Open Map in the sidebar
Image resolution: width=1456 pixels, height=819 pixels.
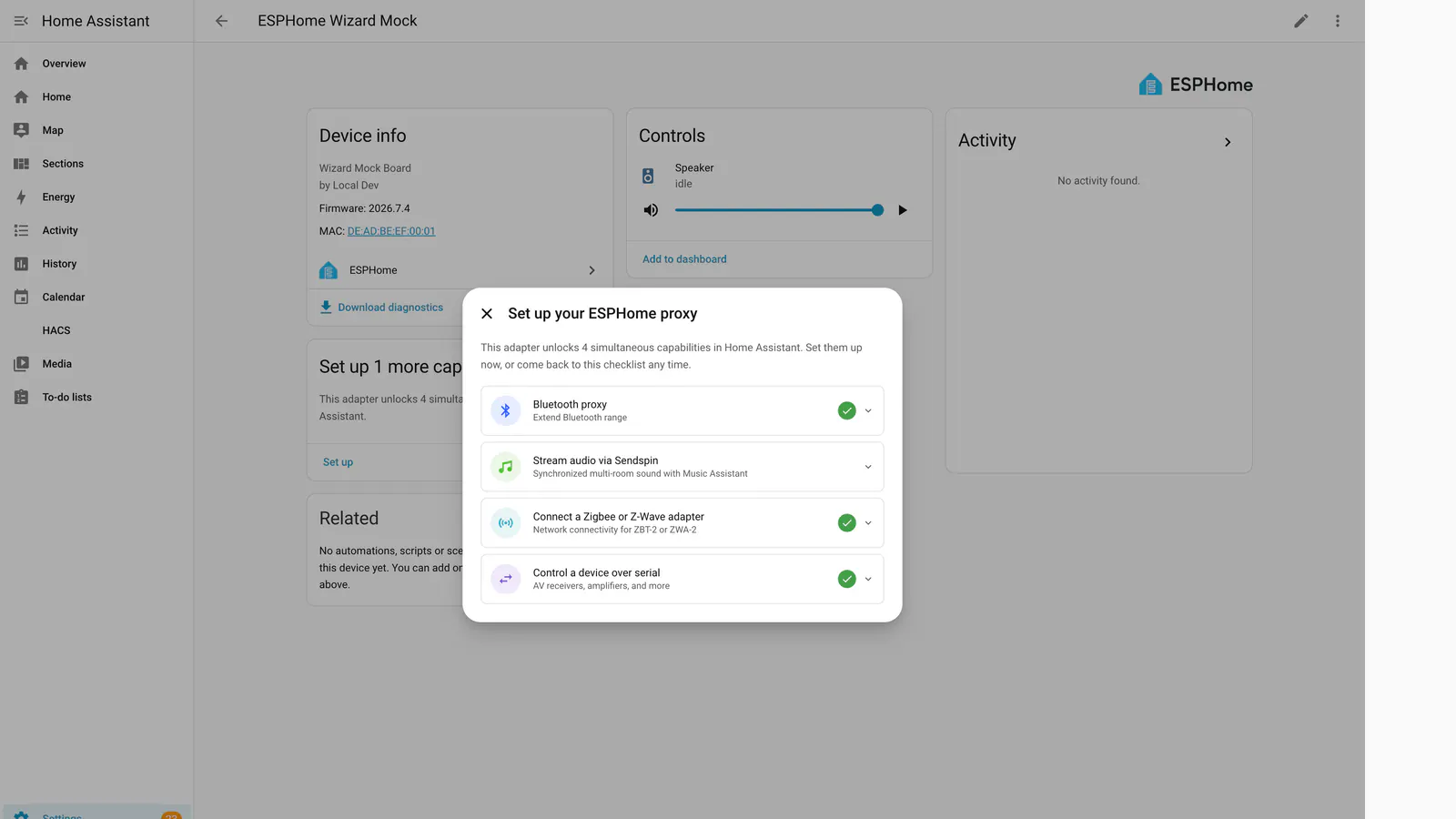pos(96,130)
